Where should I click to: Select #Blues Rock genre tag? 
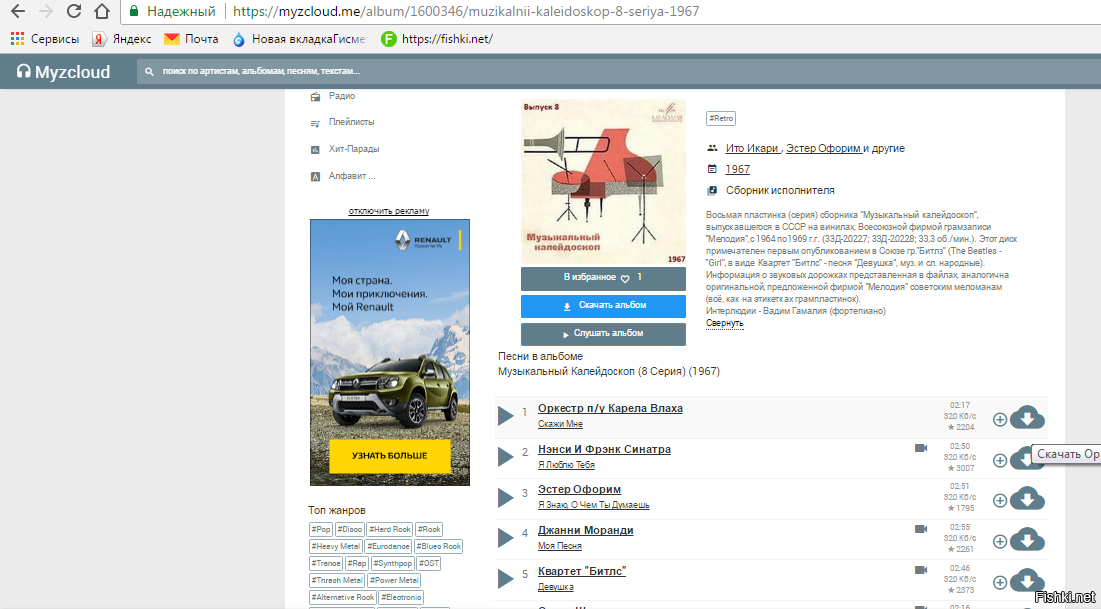click(438, 546)
